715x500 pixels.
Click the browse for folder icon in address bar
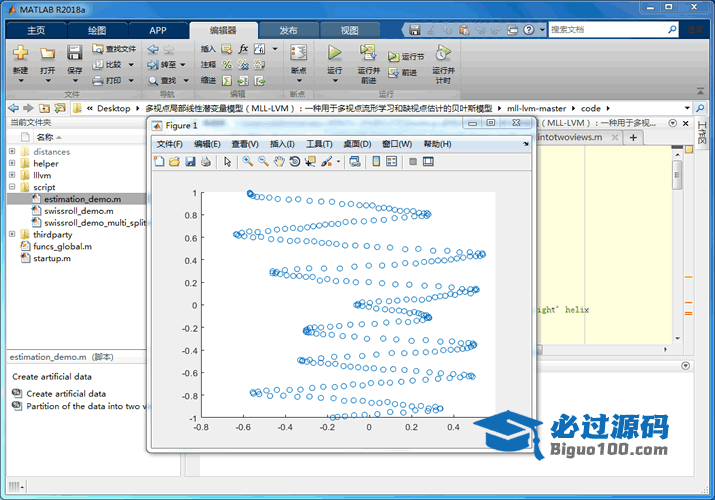(60, 108)
